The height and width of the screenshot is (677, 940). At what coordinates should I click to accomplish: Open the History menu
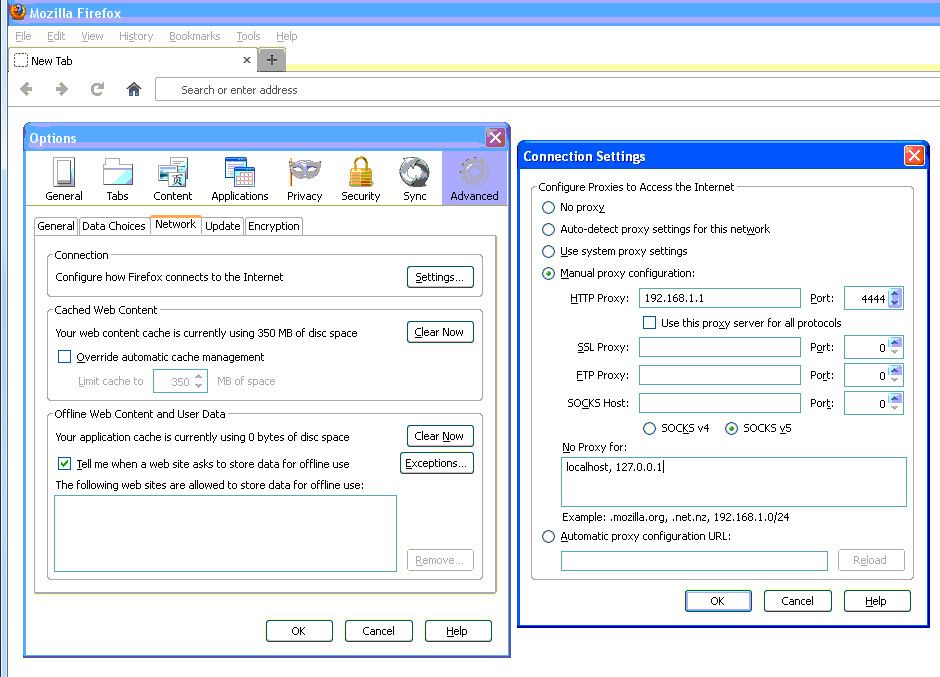coord(136,36)
